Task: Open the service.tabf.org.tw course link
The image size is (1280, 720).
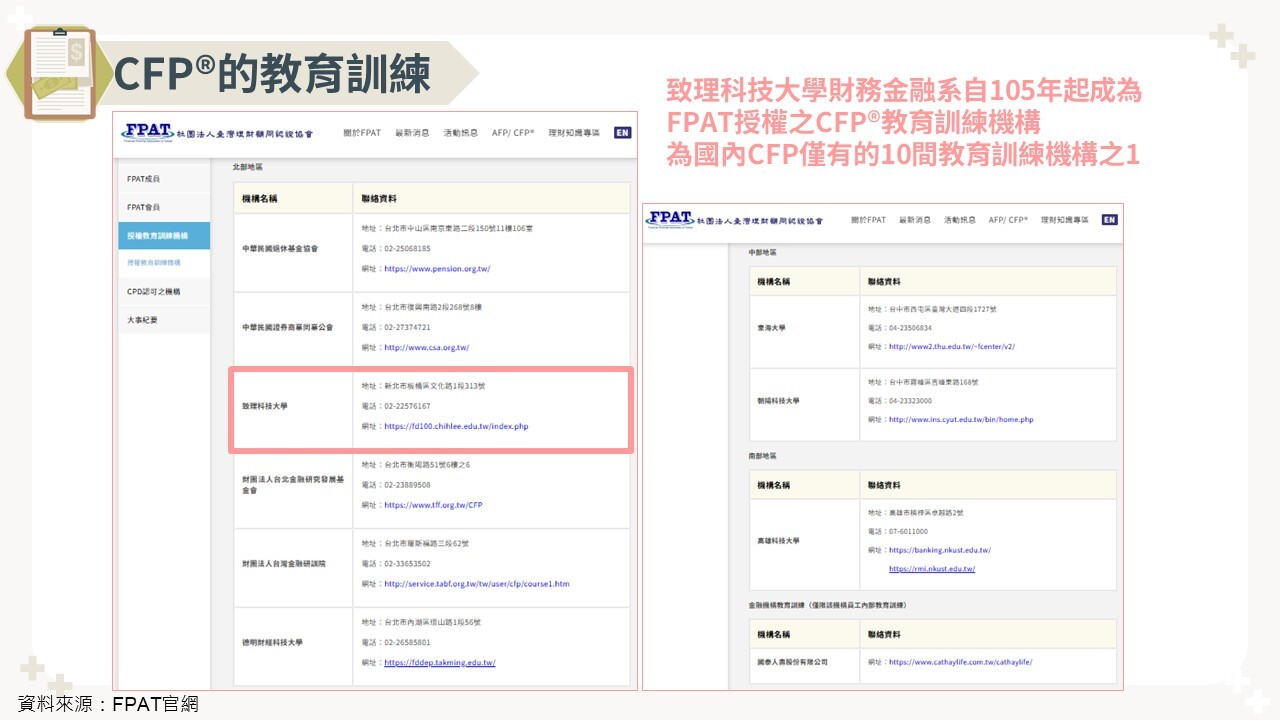Action: 476,584
